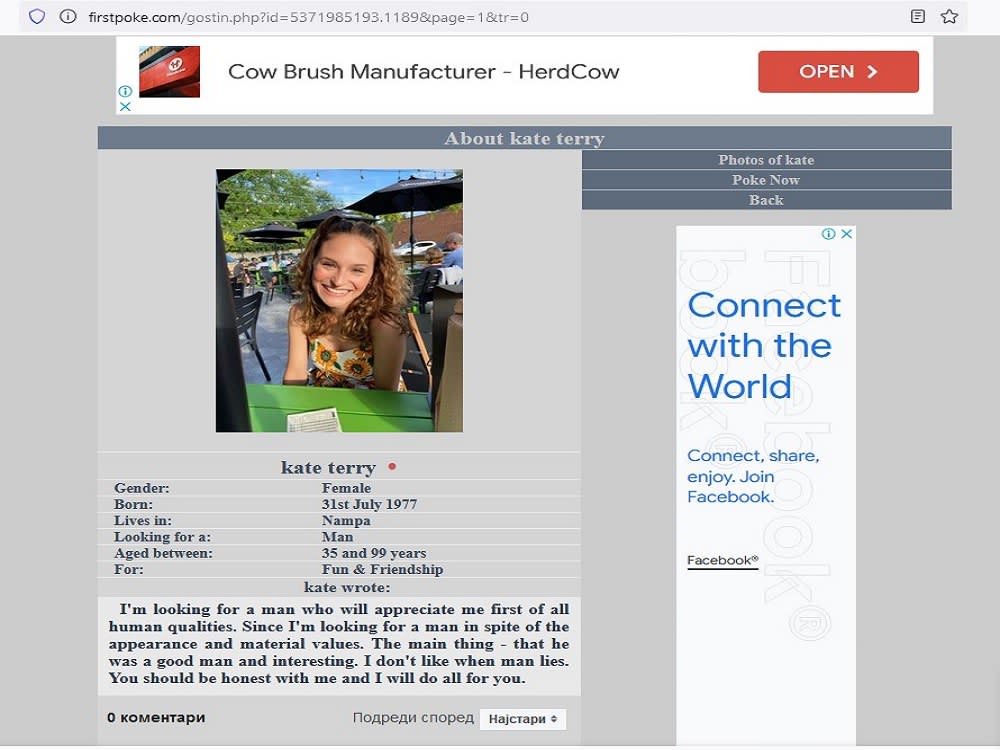Click the About kate terry header
The height and width of the screenshot is (750, 1000).
tap(524, 138)
